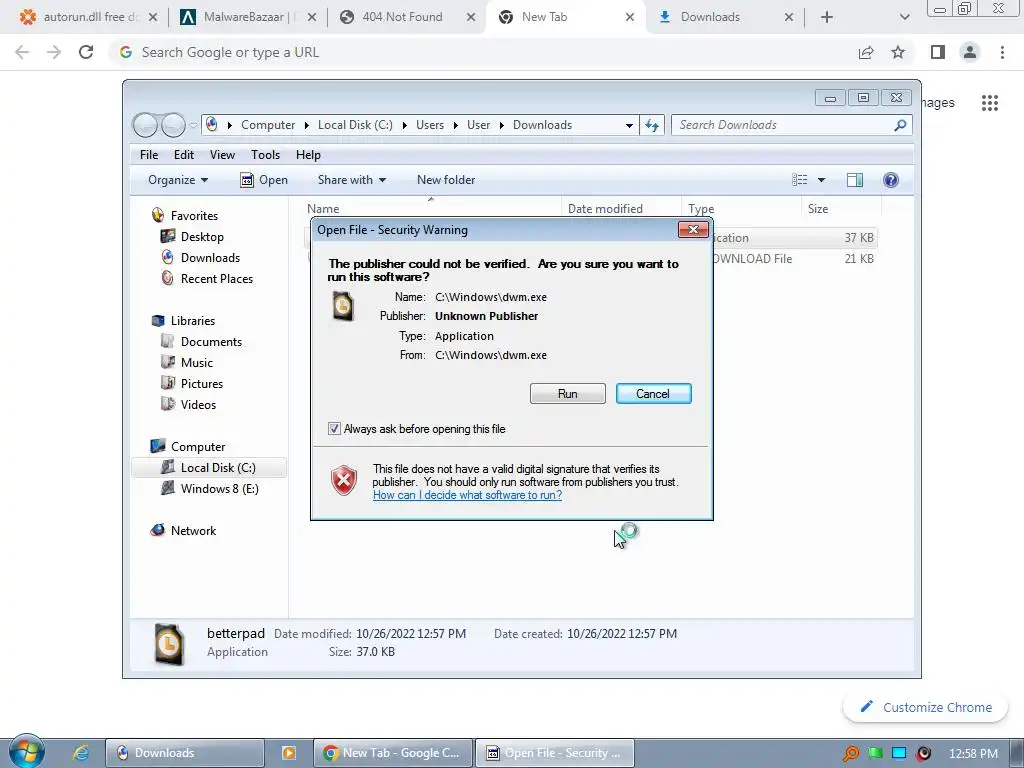
Task: Click Users in the address breadcrumb
Action: tap(430, 125)
